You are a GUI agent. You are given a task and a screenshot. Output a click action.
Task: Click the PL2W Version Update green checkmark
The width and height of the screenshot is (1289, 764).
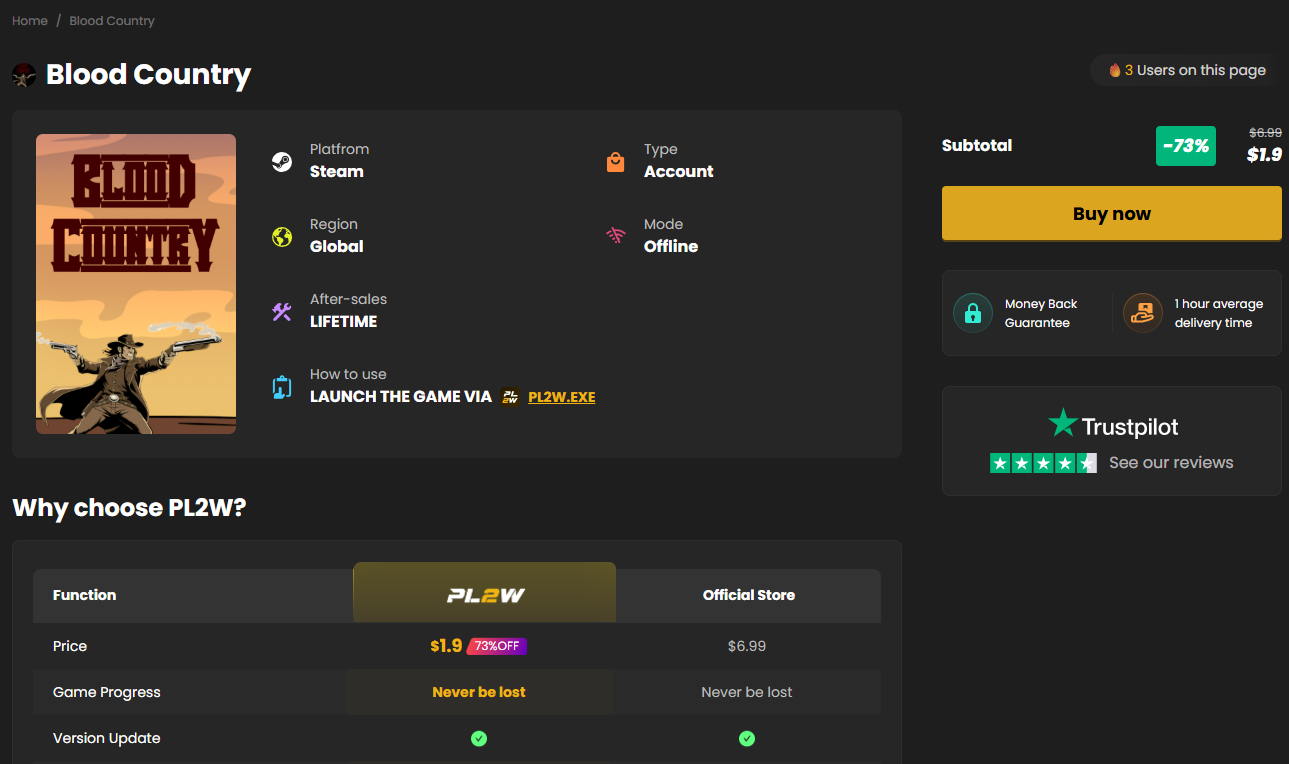tap(479, 738)
